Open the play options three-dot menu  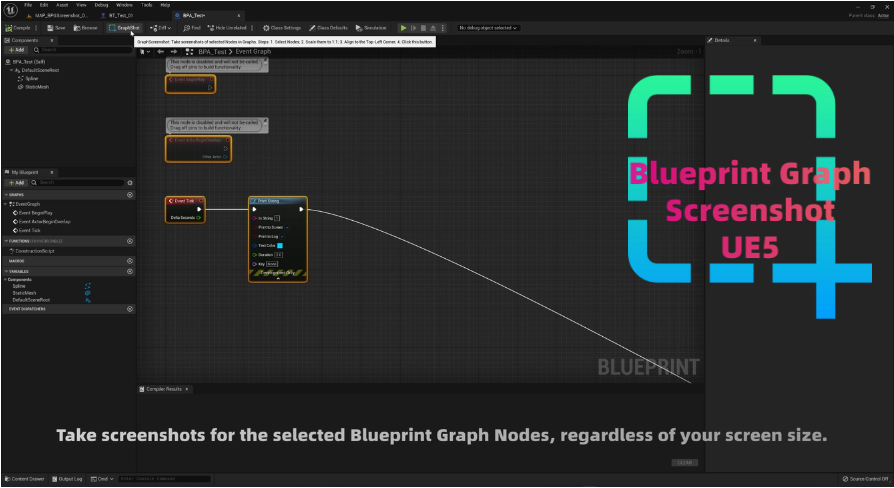[x=442, y=28]
